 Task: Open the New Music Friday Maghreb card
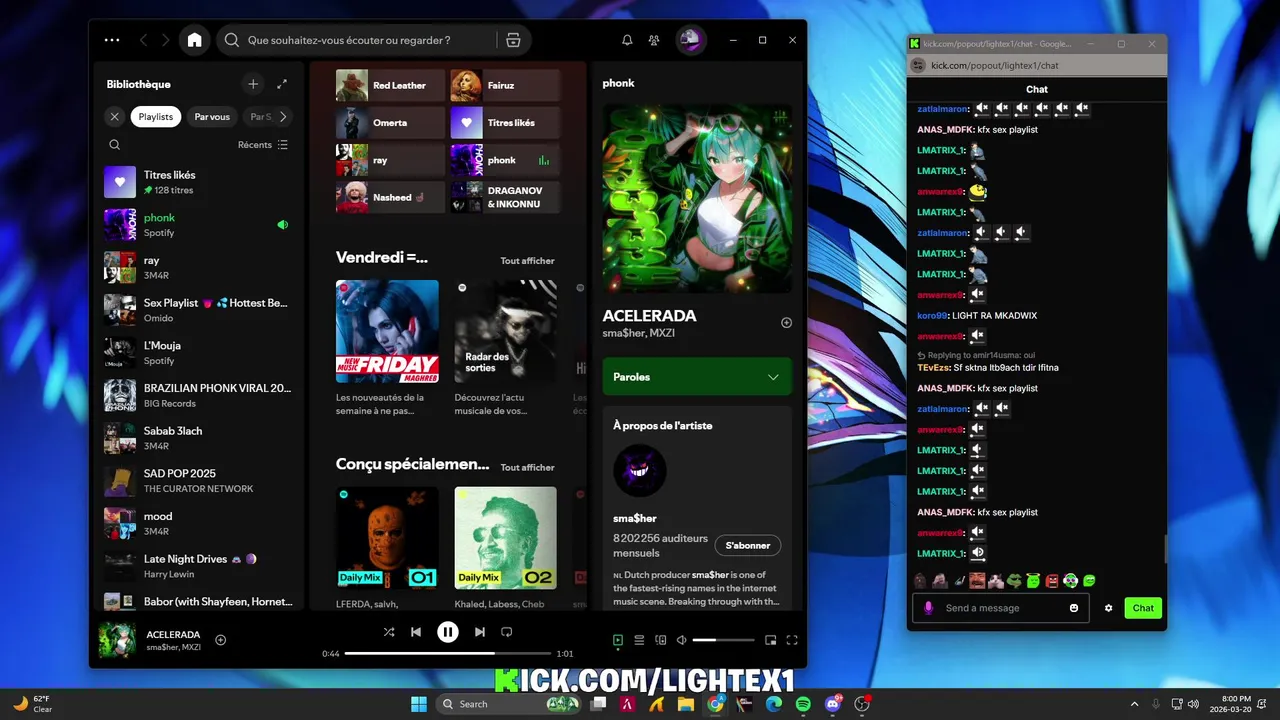coord(387,349)
